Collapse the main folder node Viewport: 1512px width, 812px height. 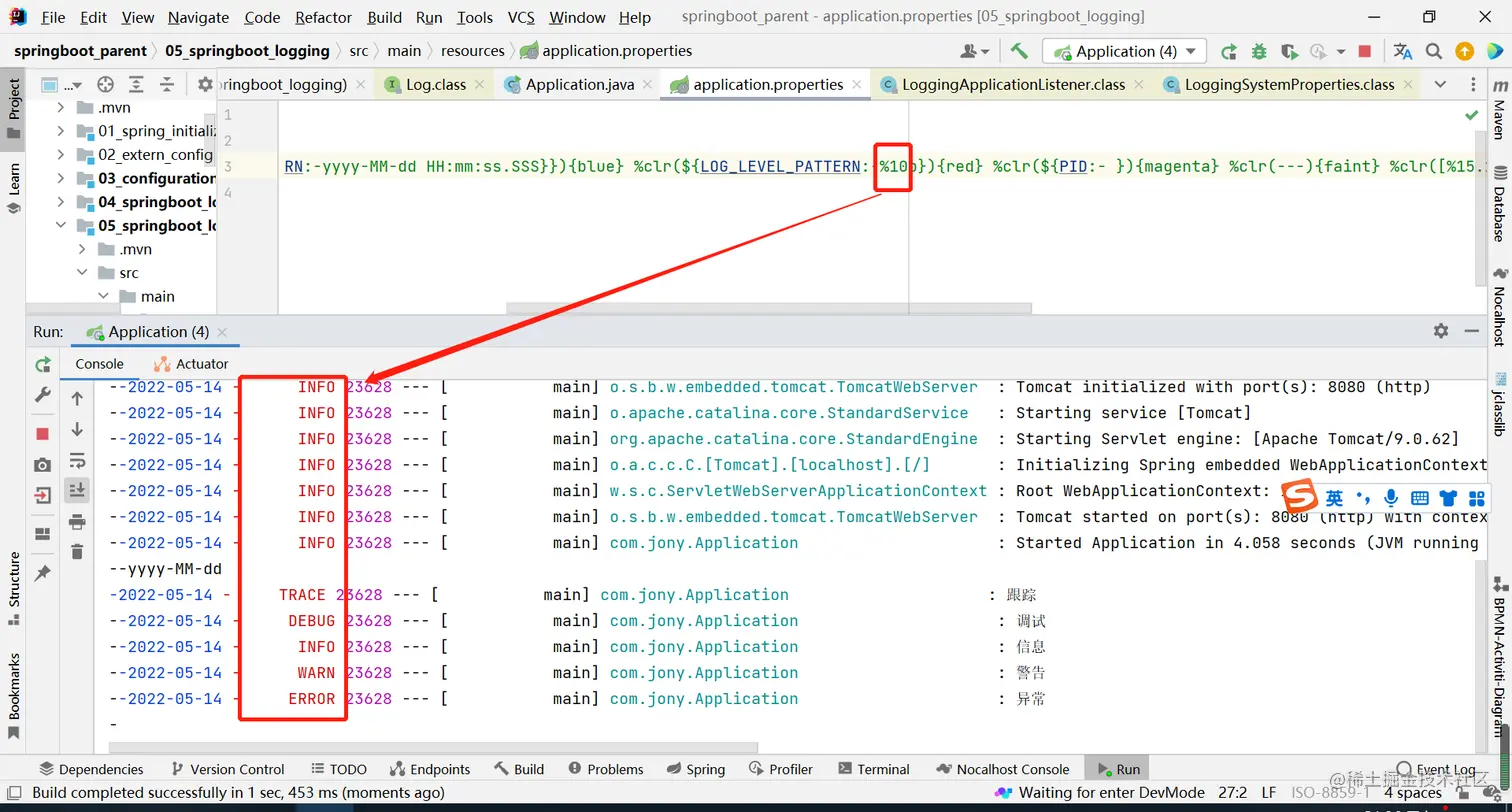[103, 296]
